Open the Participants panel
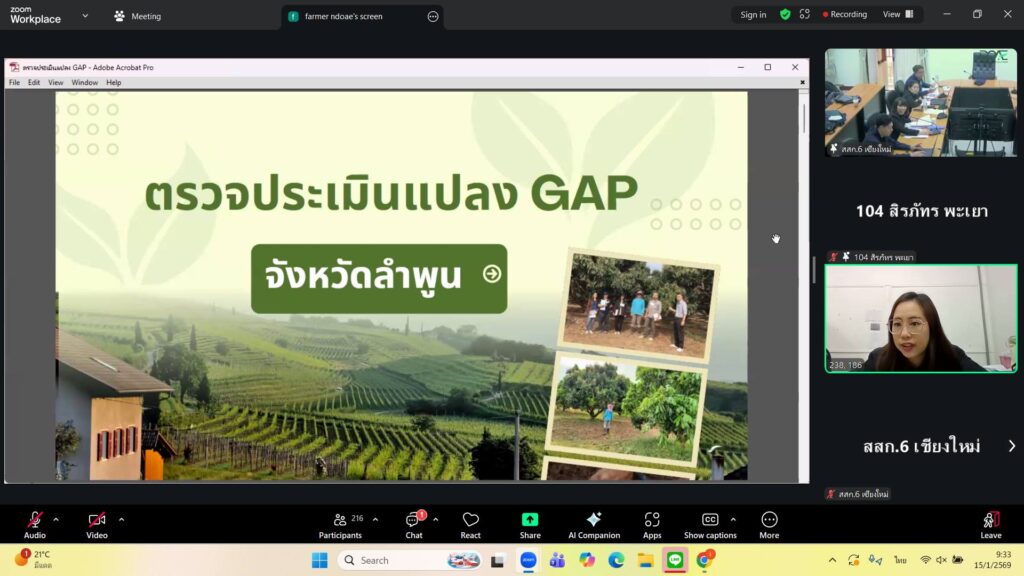 point(340,524)
